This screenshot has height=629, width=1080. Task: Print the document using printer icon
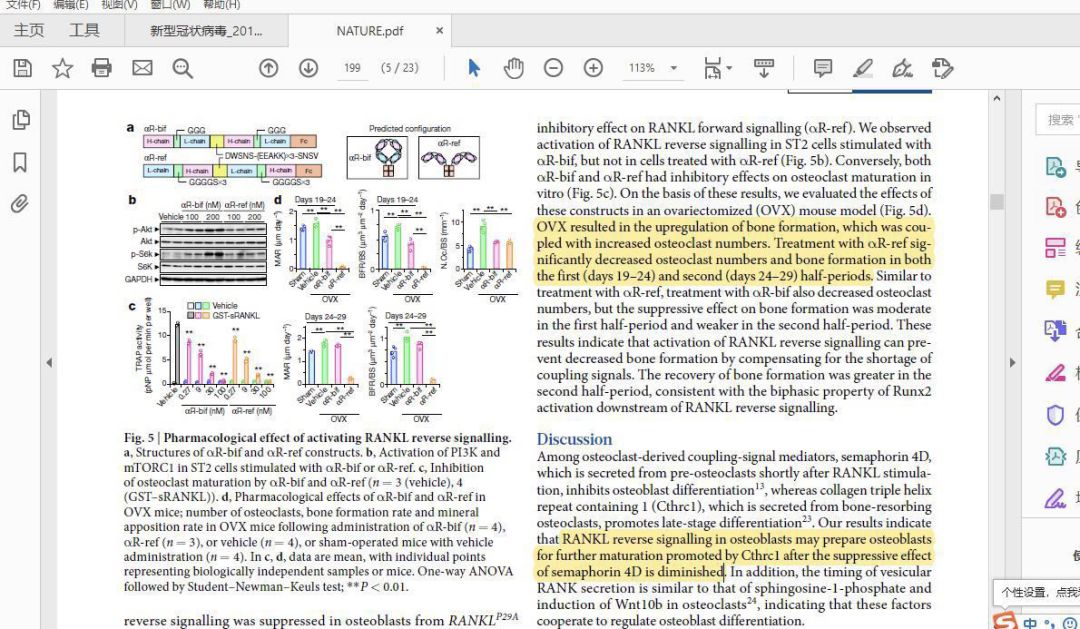pyautogui.click(x=102, y=68)
